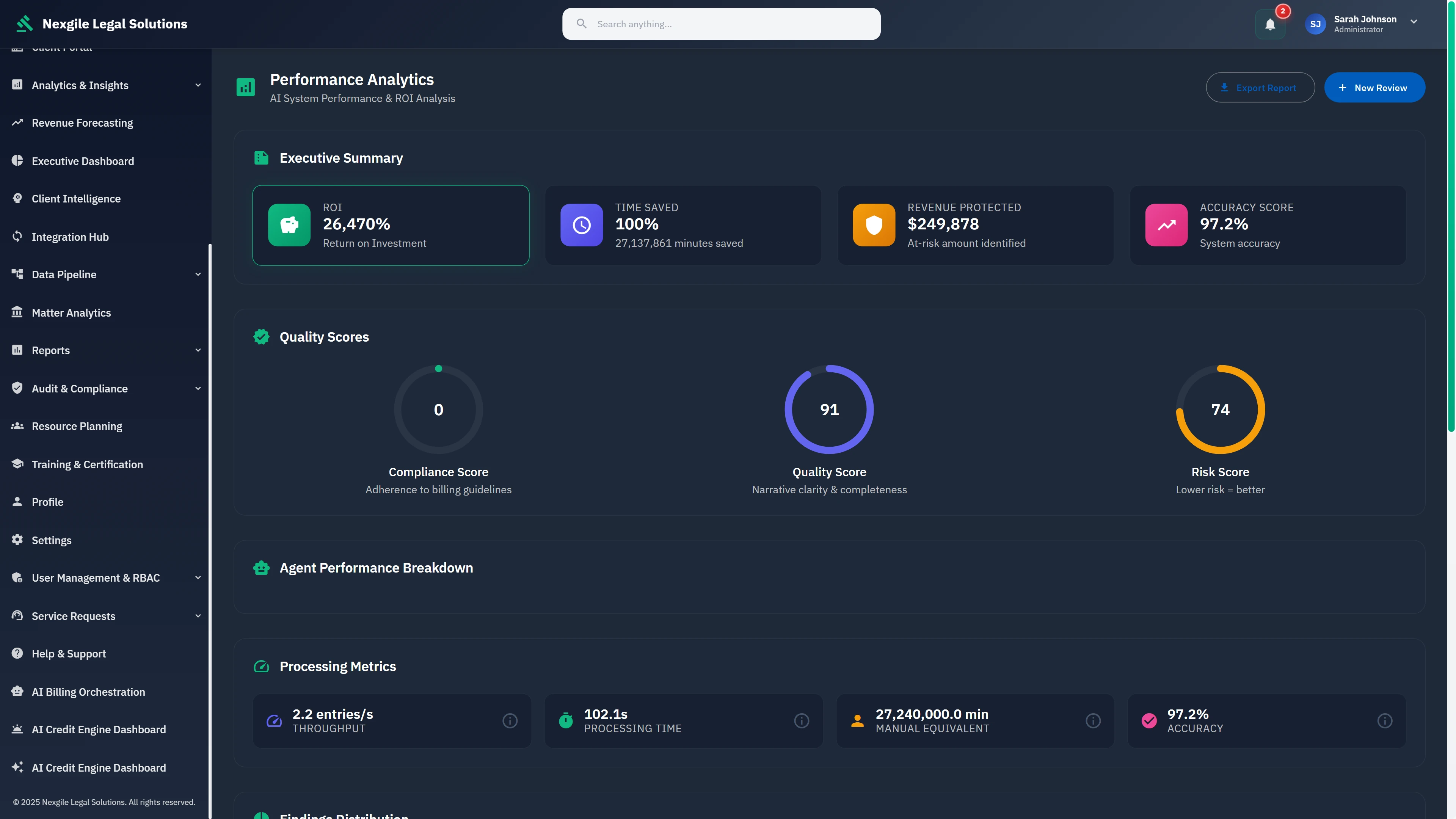Expand the Audit & Compliance menu

coord(197,388)
